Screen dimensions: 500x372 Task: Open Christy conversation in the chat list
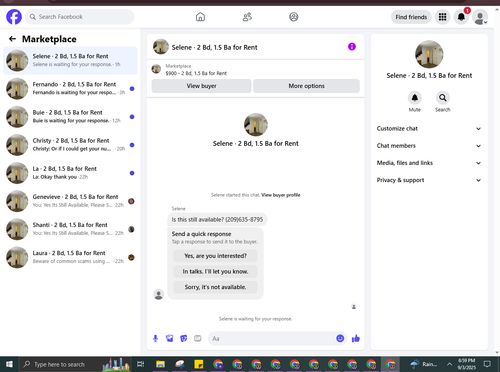pos(70,145)
